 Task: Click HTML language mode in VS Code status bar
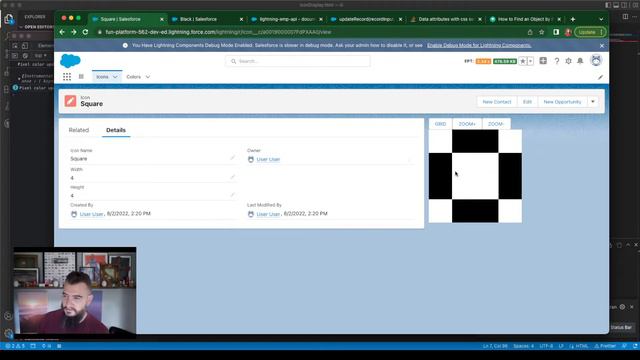click(581, 346)
